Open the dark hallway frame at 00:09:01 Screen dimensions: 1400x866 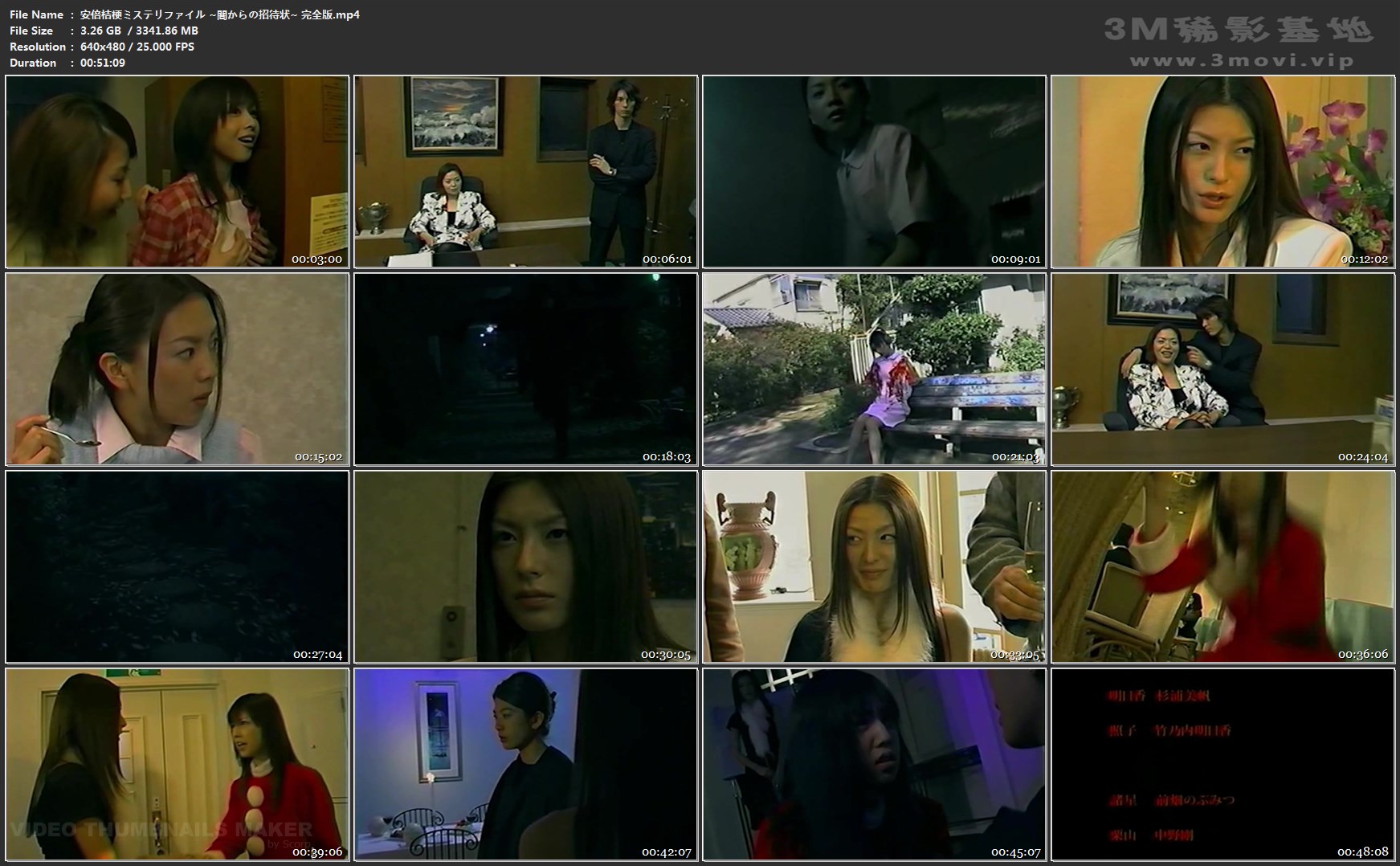(x=875, y=171)
